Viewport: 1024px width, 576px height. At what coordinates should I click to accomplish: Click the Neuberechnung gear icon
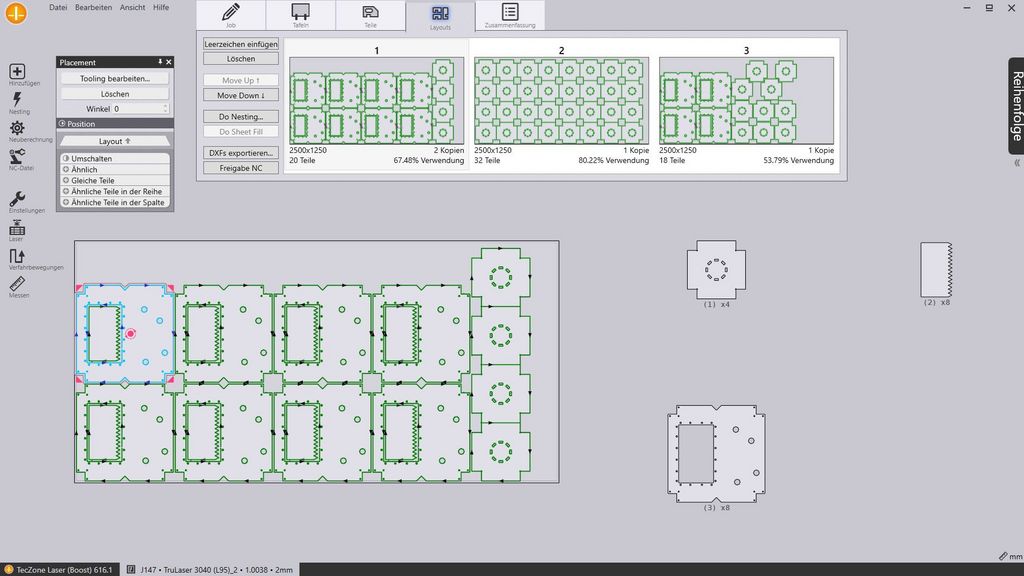17,128
